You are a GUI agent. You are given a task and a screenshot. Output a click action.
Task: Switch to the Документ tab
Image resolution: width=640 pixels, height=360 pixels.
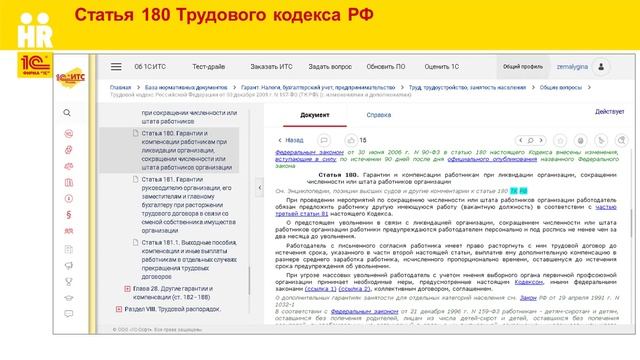(315, 115)
